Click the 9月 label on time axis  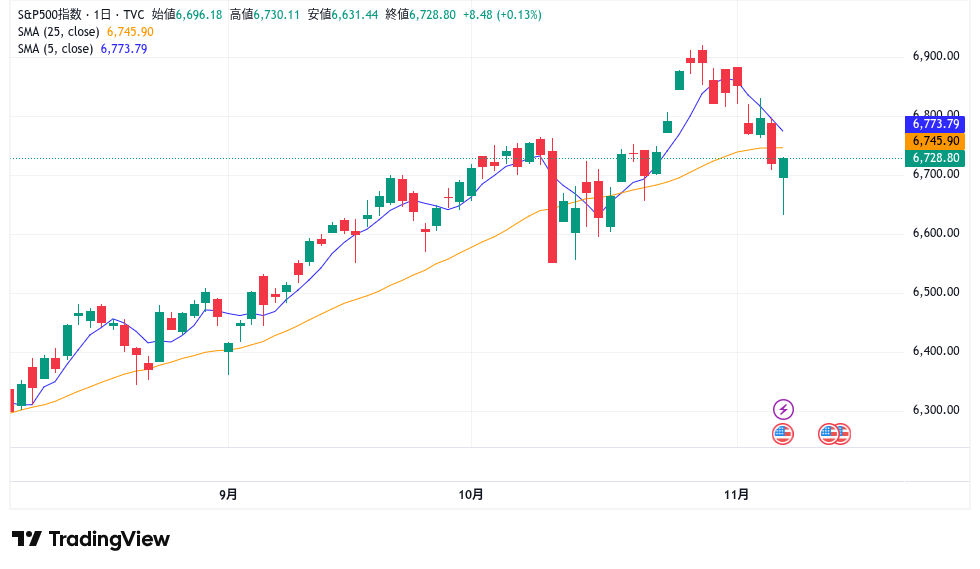pyautogui.click(x=228, y=494)
